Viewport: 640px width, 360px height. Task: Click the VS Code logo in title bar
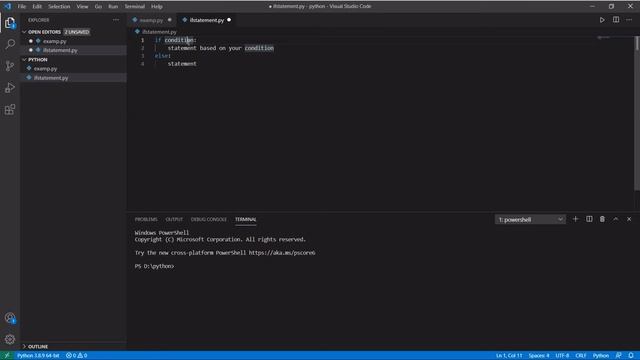[x=8, y=6]
